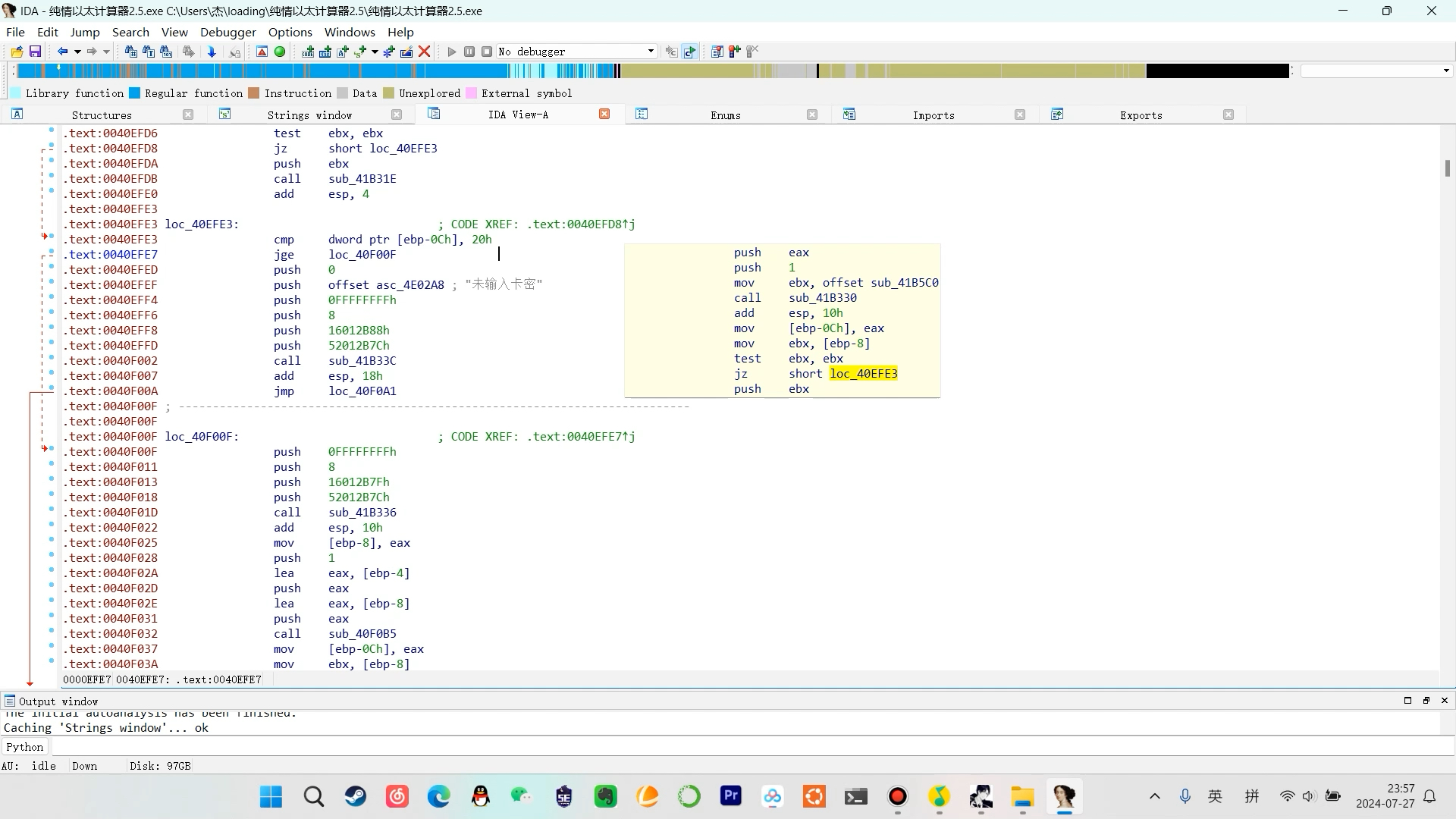
Task: Click the Jump back arrow
Action: click(x=62, y=52)
